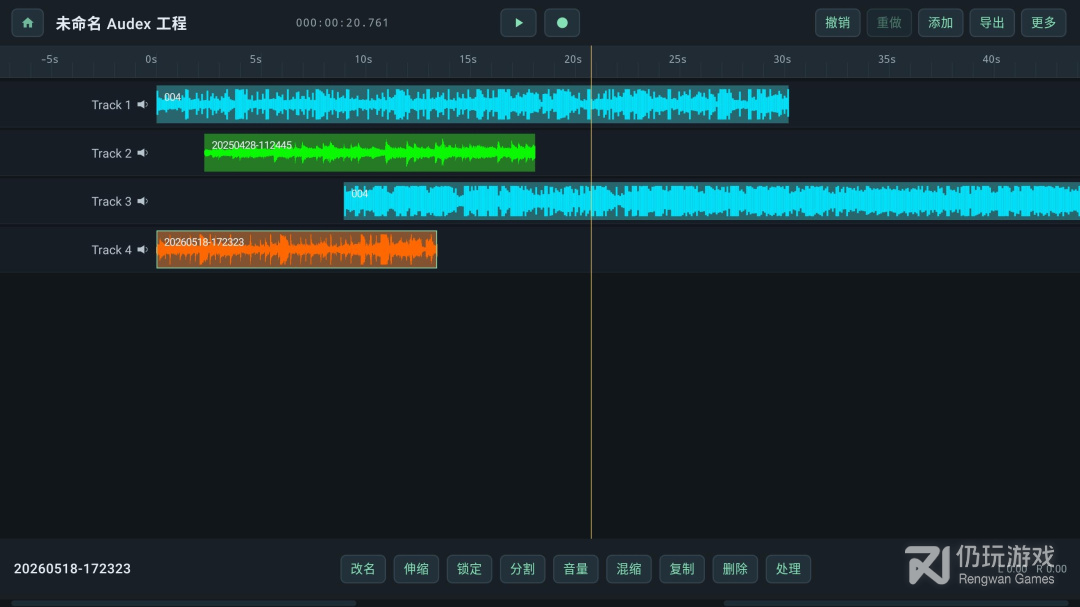The height and width of the screenshot is (607, 1080).
Task: Click the 分割 split tool
Action: pyautogui.click(x=522, y=569)
